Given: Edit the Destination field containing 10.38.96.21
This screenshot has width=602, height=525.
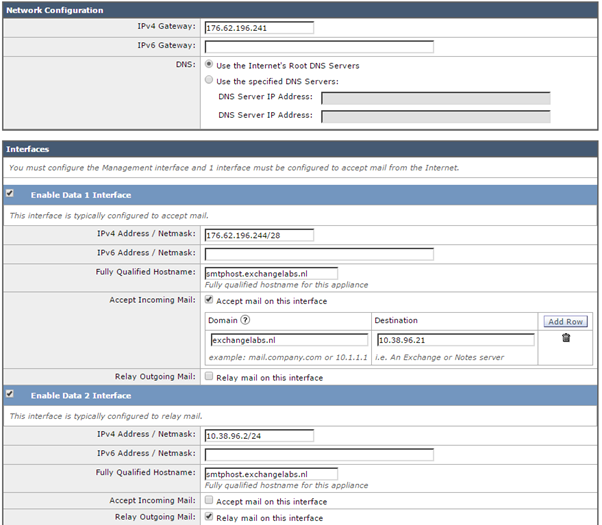Looking at the screenshot, I should (454, 340).
